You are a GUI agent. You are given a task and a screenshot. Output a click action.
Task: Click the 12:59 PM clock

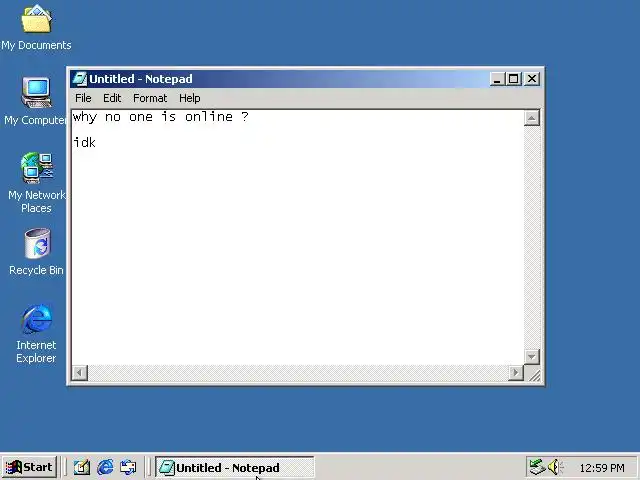click(x=602, y=467)
